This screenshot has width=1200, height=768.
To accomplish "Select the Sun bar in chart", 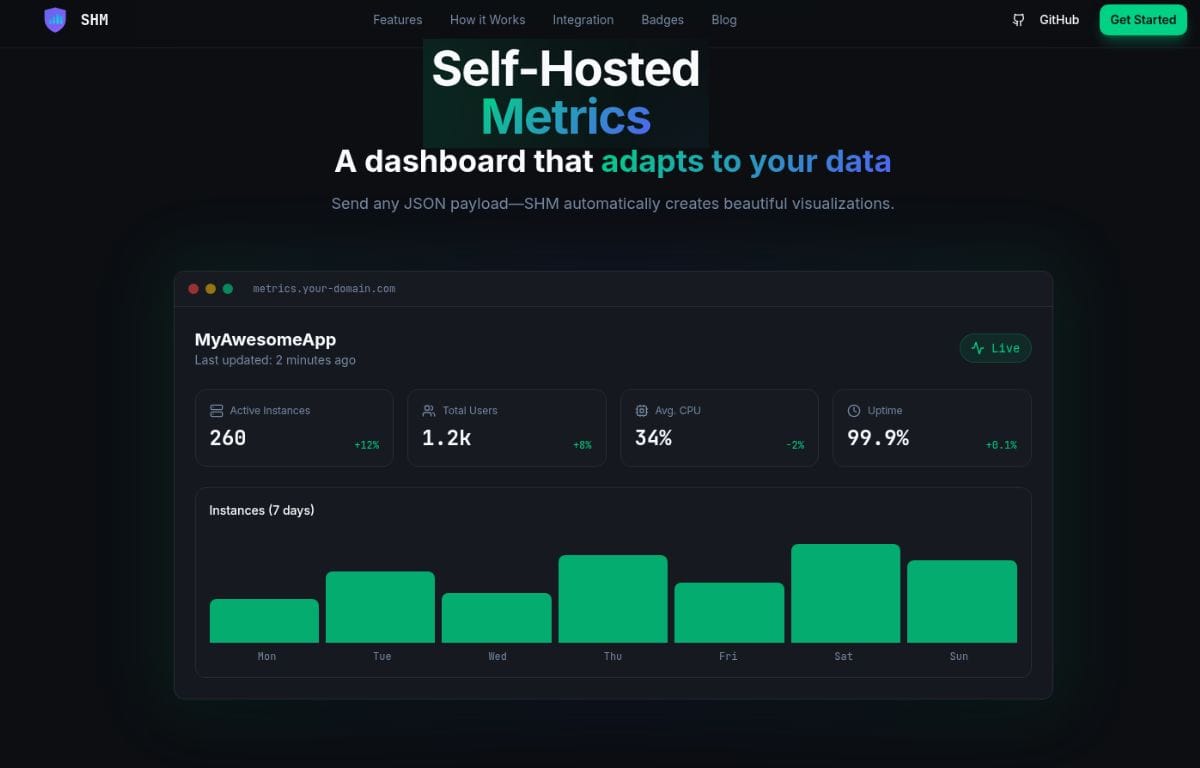I will pyautogui.click(x=962, y=601).
